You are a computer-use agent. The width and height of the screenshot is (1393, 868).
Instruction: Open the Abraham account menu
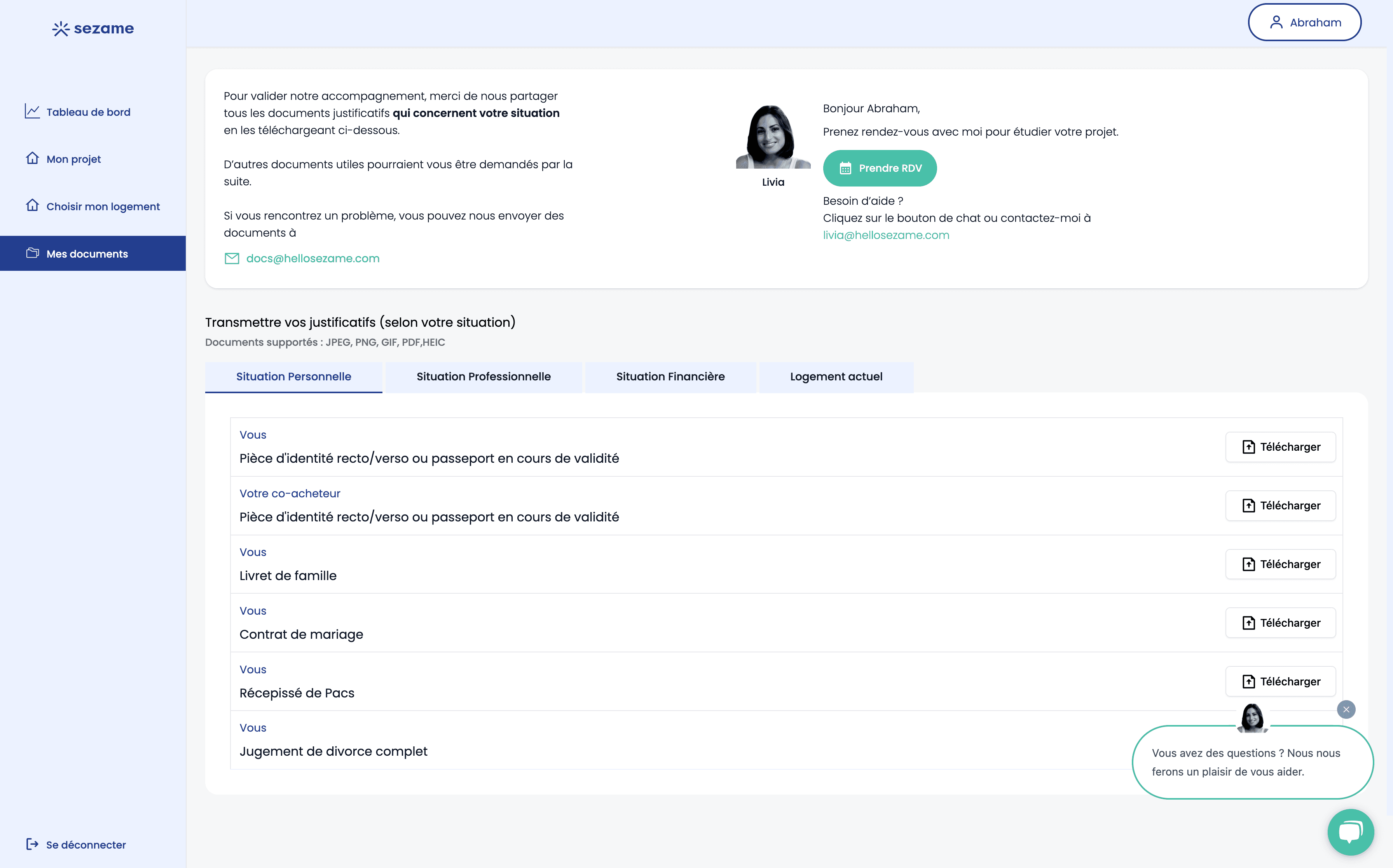pos(1304,22)
